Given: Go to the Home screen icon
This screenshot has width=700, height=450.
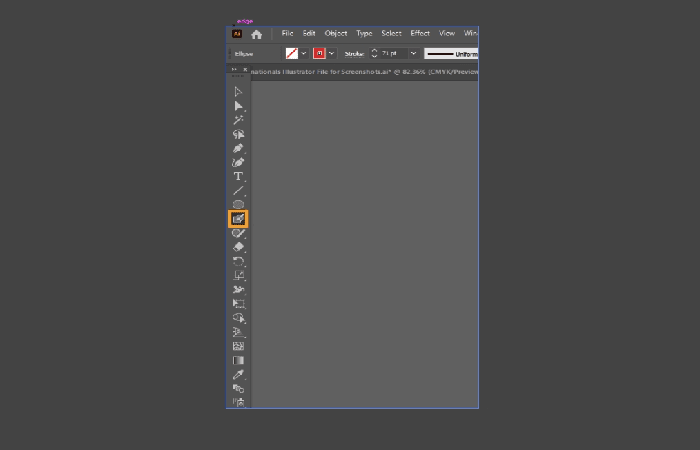Looking at the screenshot, I should click(256, 34).
